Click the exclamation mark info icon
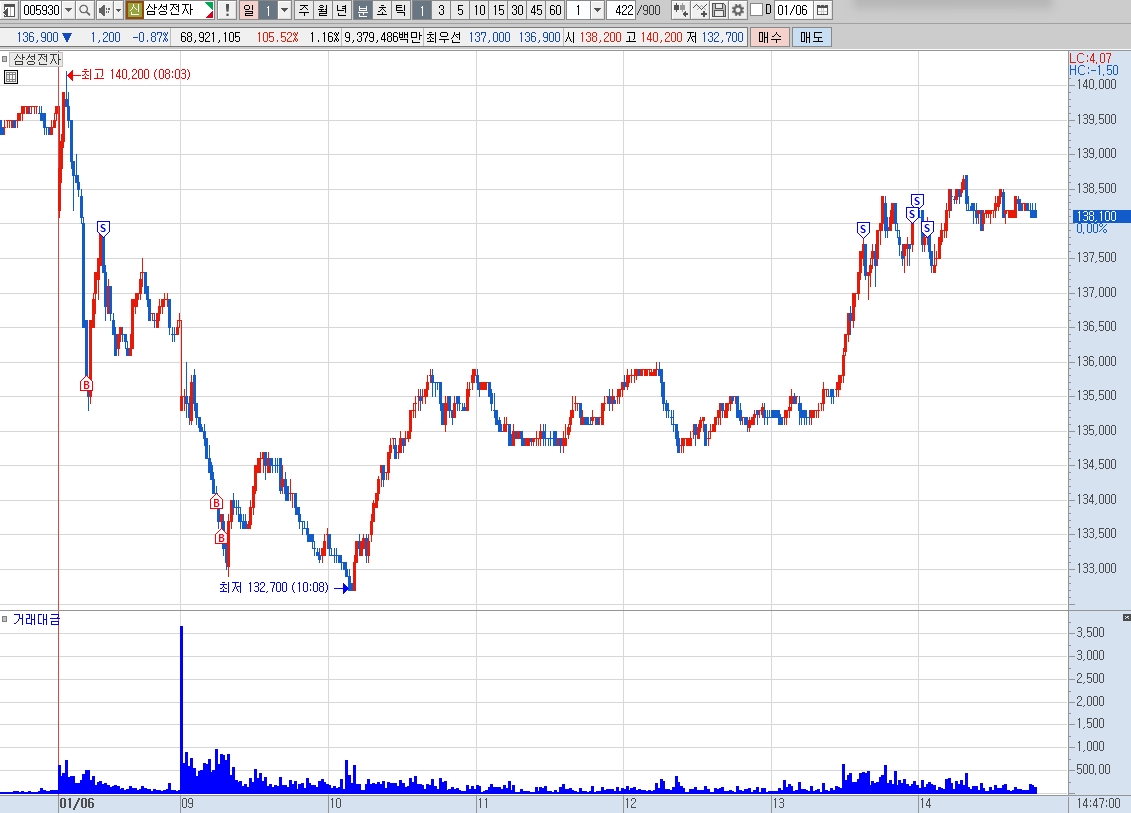This screenshot has height=813, width=1131. pyautogui.click(x=227, y=10)
